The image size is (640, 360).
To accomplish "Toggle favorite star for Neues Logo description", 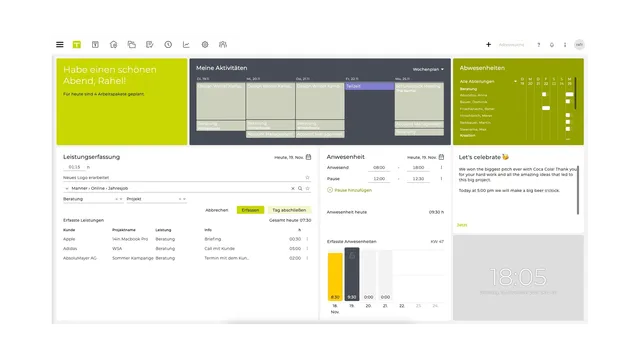I will pos(307,178).
